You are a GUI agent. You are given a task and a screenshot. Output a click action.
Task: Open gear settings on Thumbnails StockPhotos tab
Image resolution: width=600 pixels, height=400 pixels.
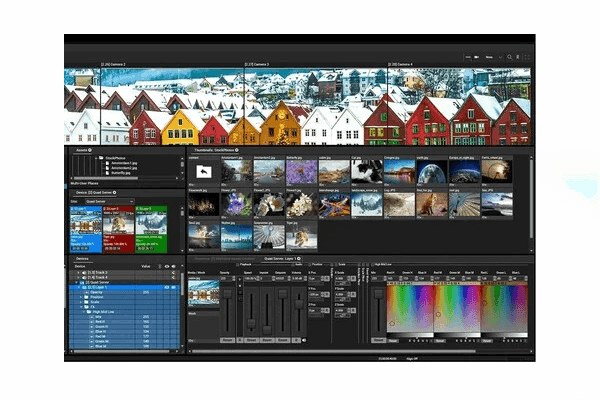[x=237, y=150]
